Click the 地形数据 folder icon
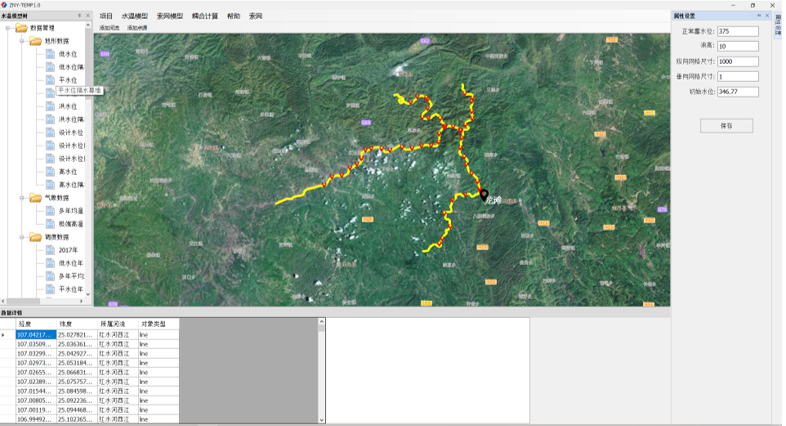Screen dimensions: 786x426 [35, 41]
